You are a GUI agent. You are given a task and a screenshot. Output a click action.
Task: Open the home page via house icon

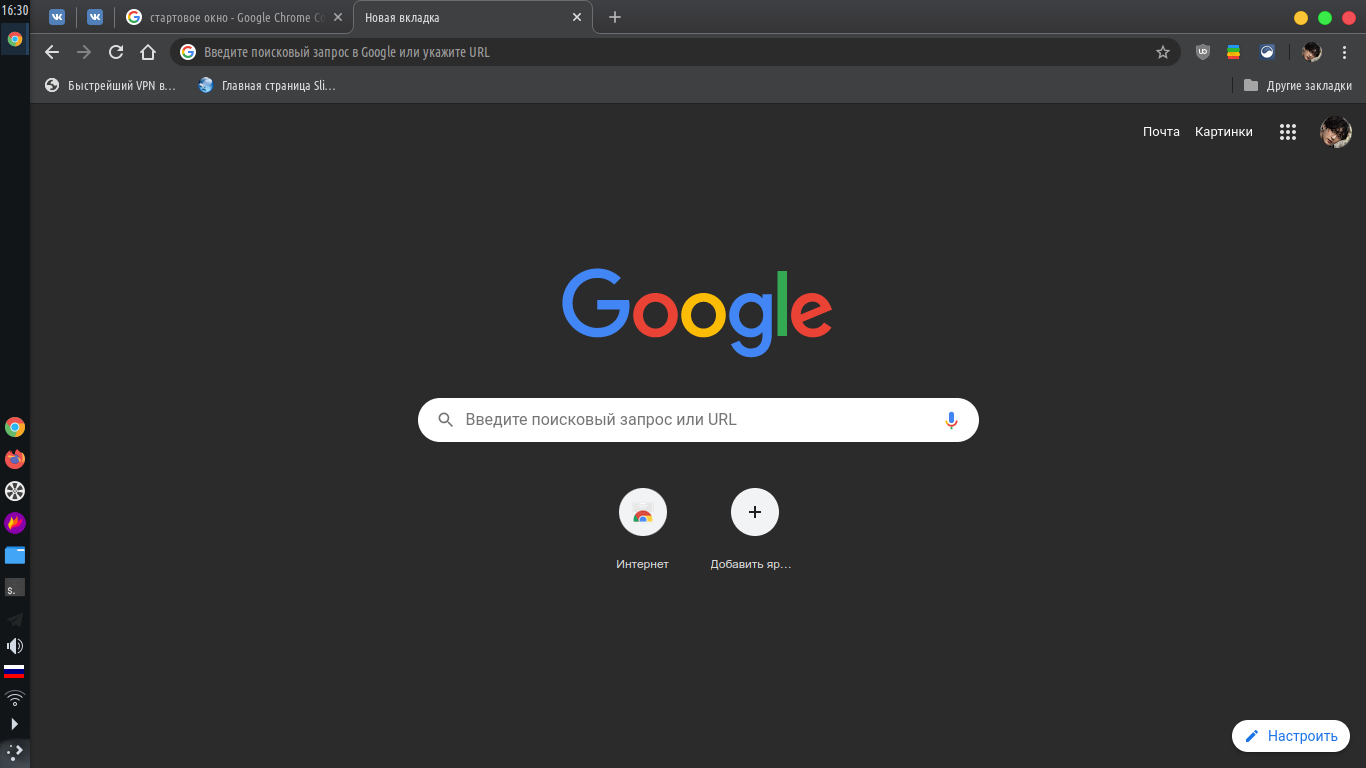[x=148, y=52]
